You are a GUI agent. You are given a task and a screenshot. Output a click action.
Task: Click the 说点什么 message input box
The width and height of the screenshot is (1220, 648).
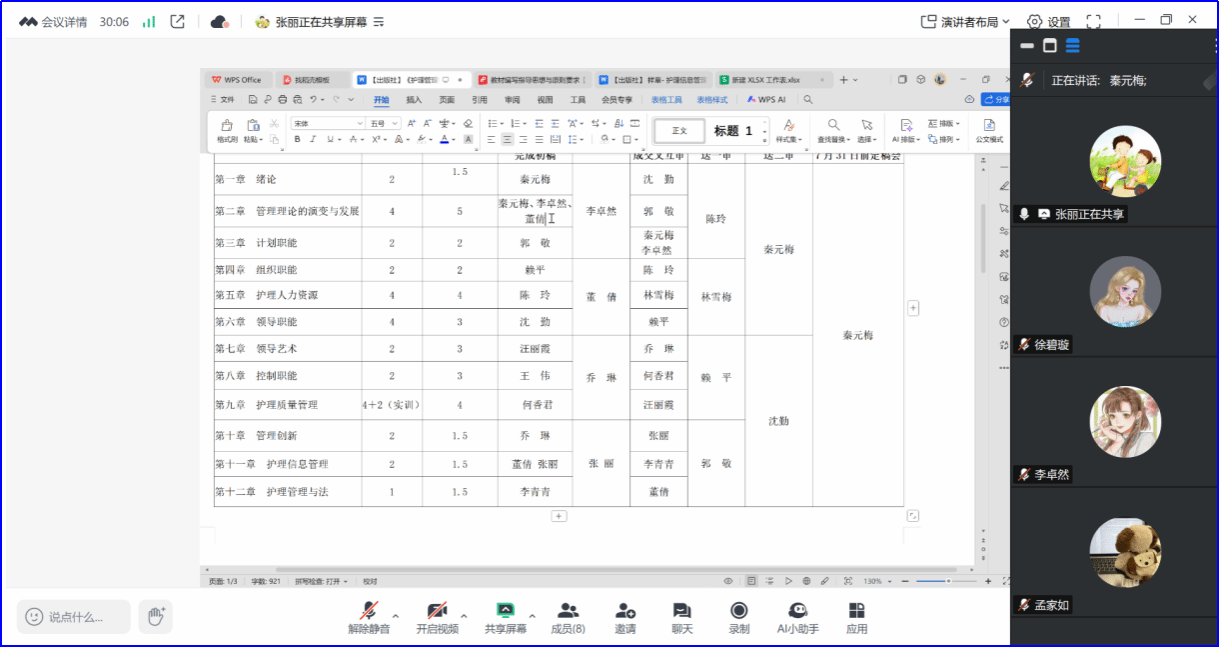pos(74,617)
